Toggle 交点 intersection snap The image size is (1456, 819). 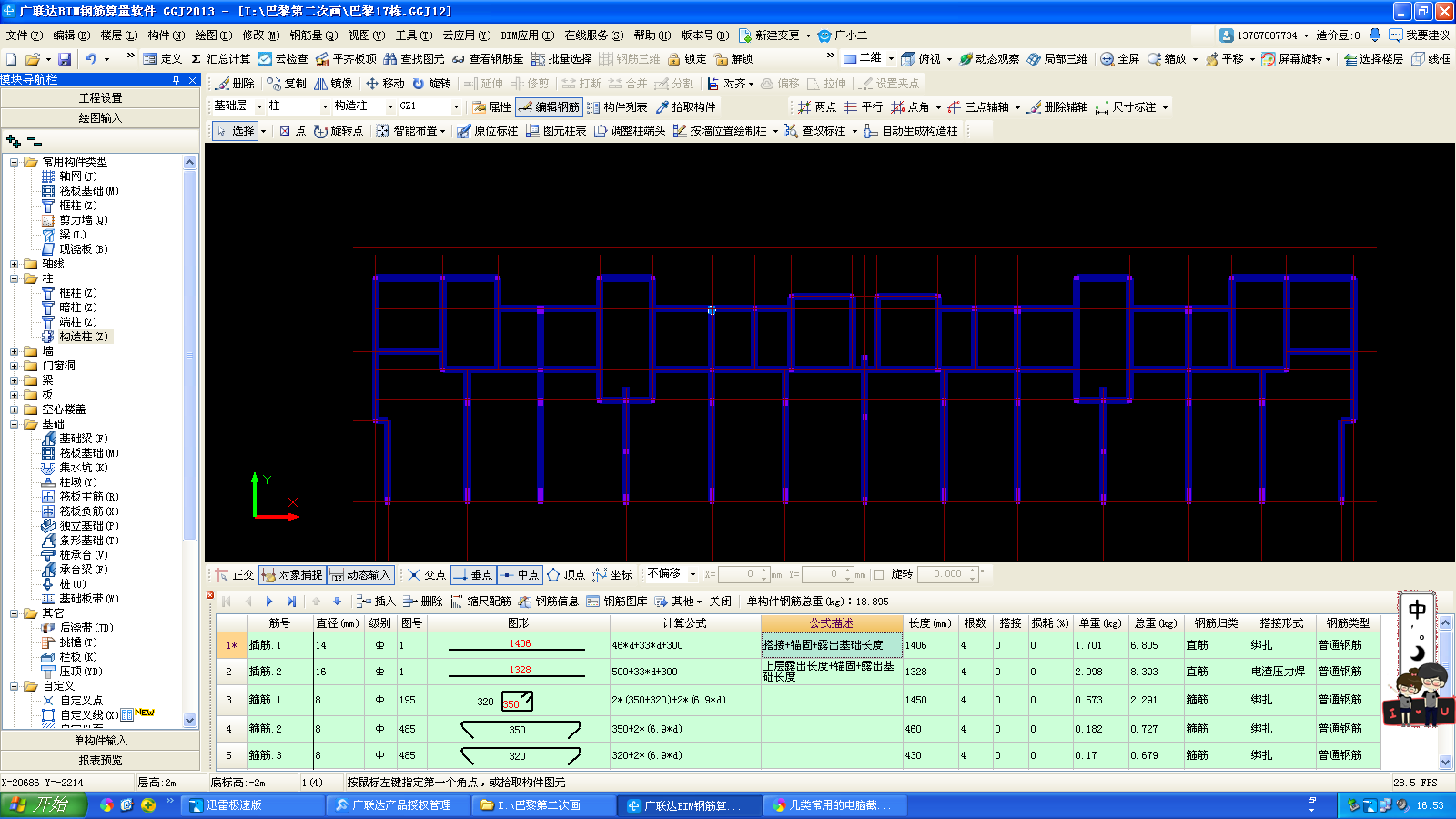click(426, 575)
